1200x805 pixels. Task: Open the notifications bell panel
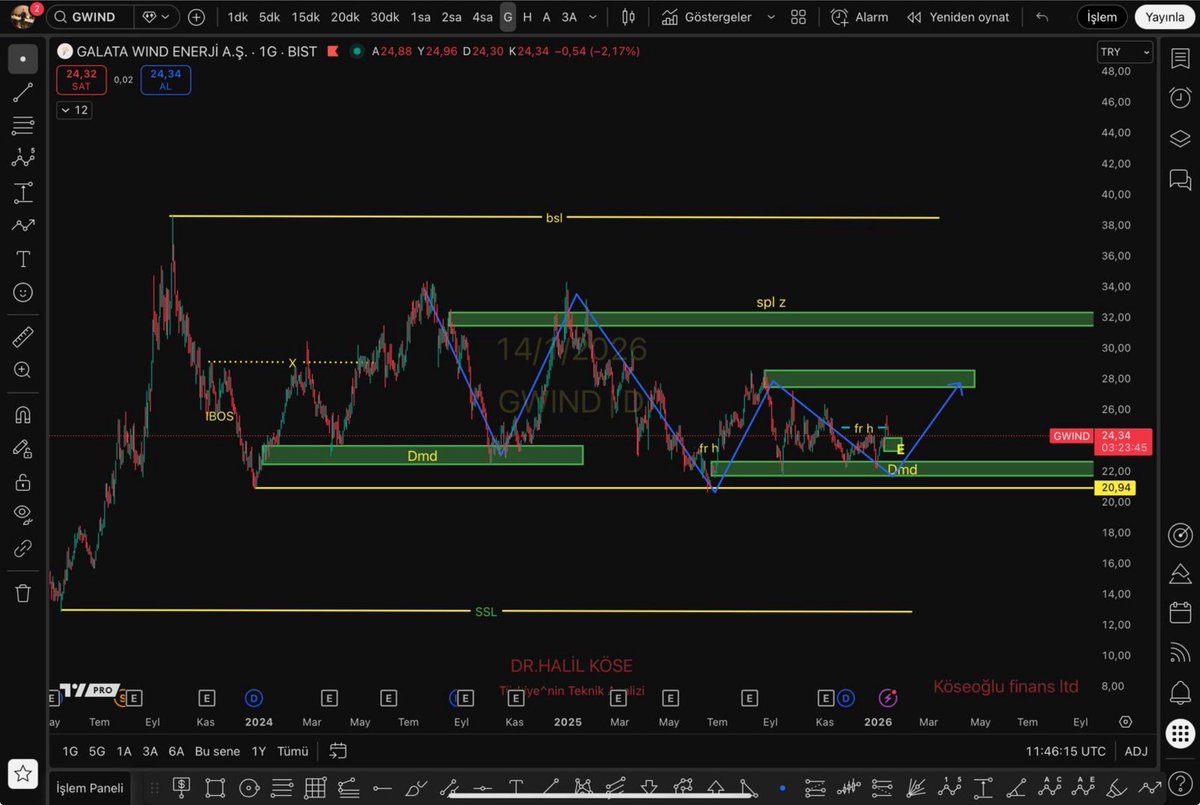pyautogui.click(x=1180, y=692)
